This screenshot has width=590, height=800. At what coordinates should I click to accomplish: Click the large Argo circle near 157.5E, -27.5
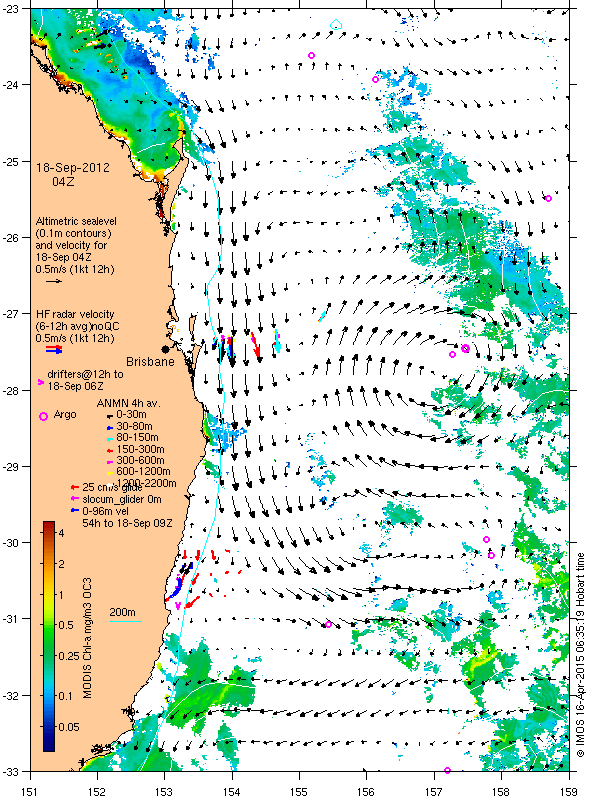tap(465, 348)
